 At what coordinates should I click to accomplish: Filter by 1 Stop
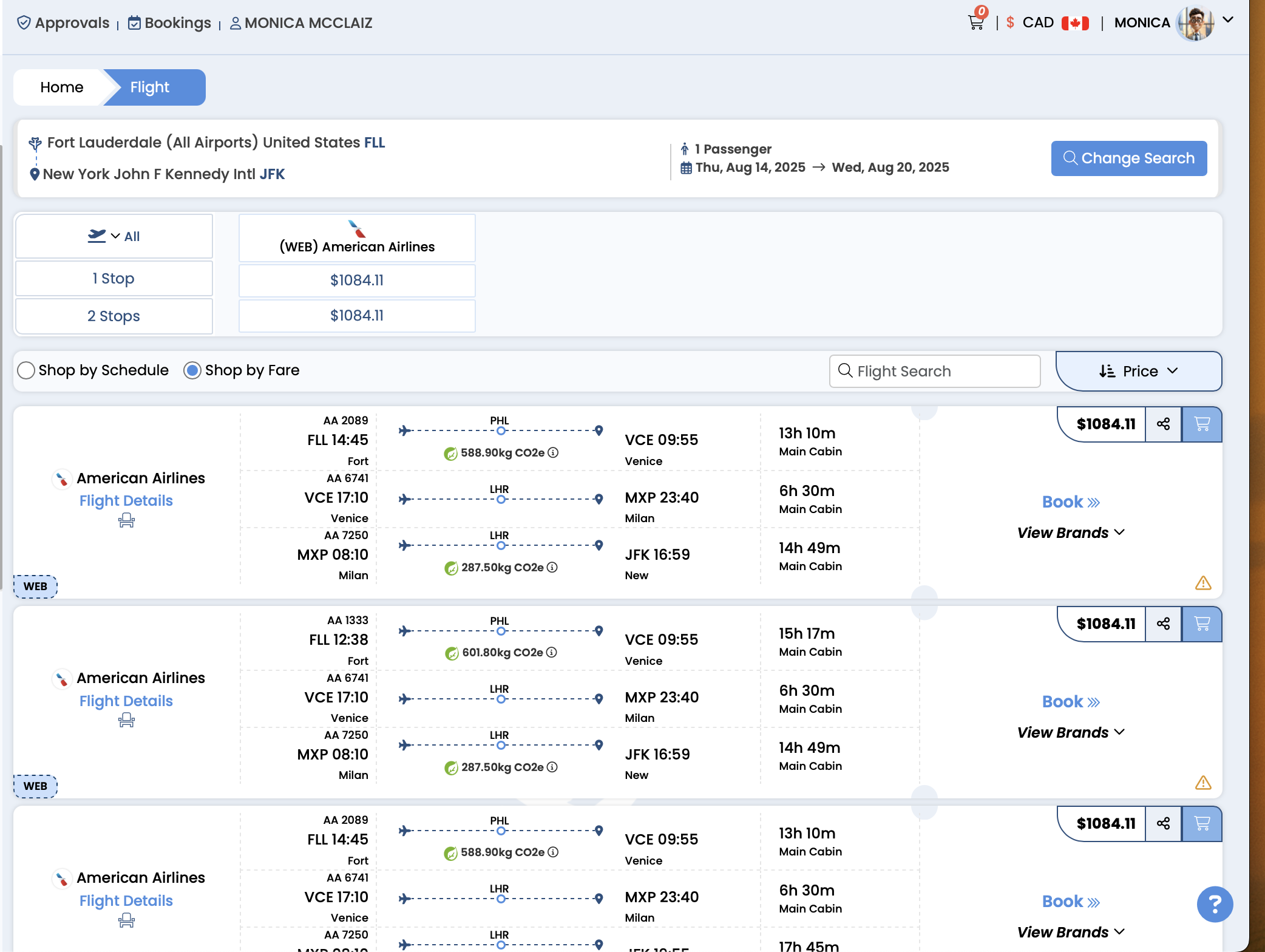(114, 279)
